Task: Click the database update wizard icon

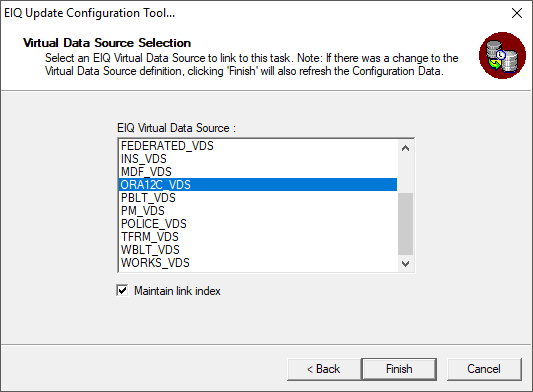Action: point(502,56)
